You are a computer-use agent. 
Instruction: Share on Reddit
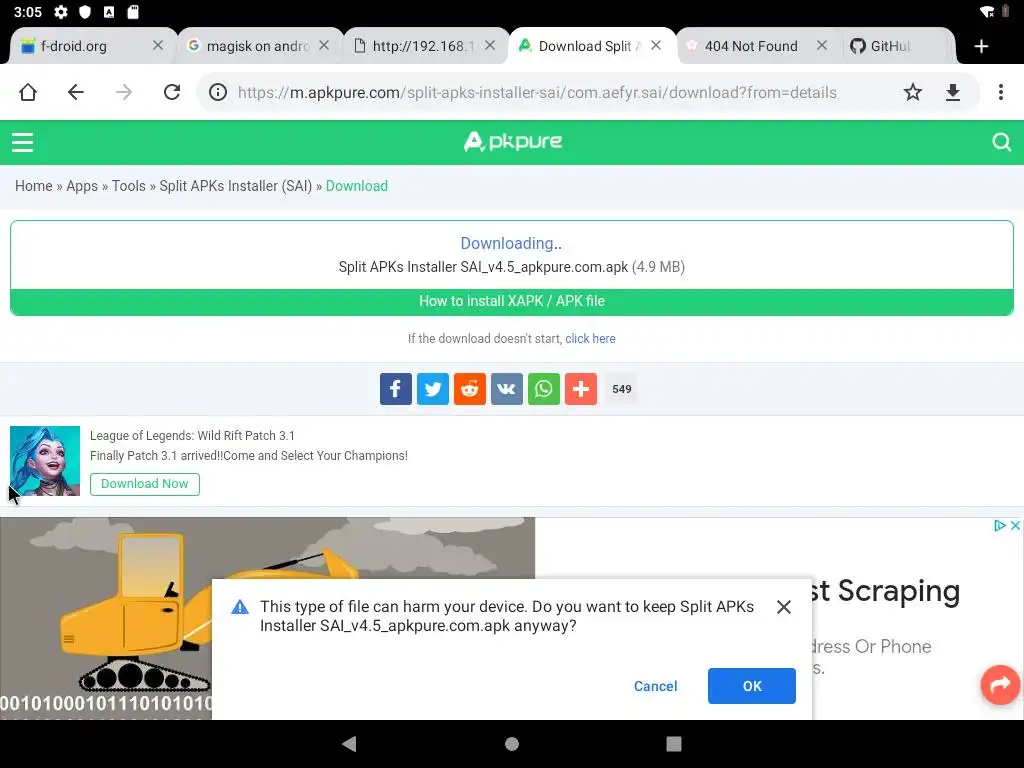point(470,389)
